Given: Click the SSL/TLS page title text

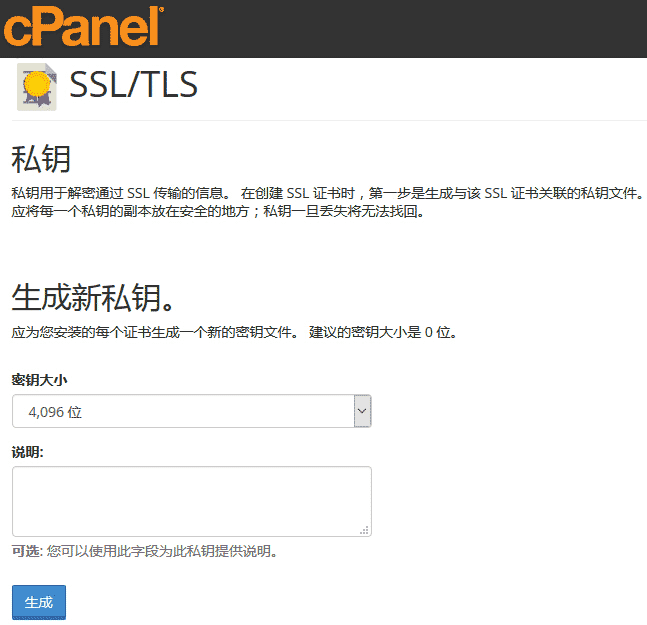Looking at the screenshot, I should [134, 86].
